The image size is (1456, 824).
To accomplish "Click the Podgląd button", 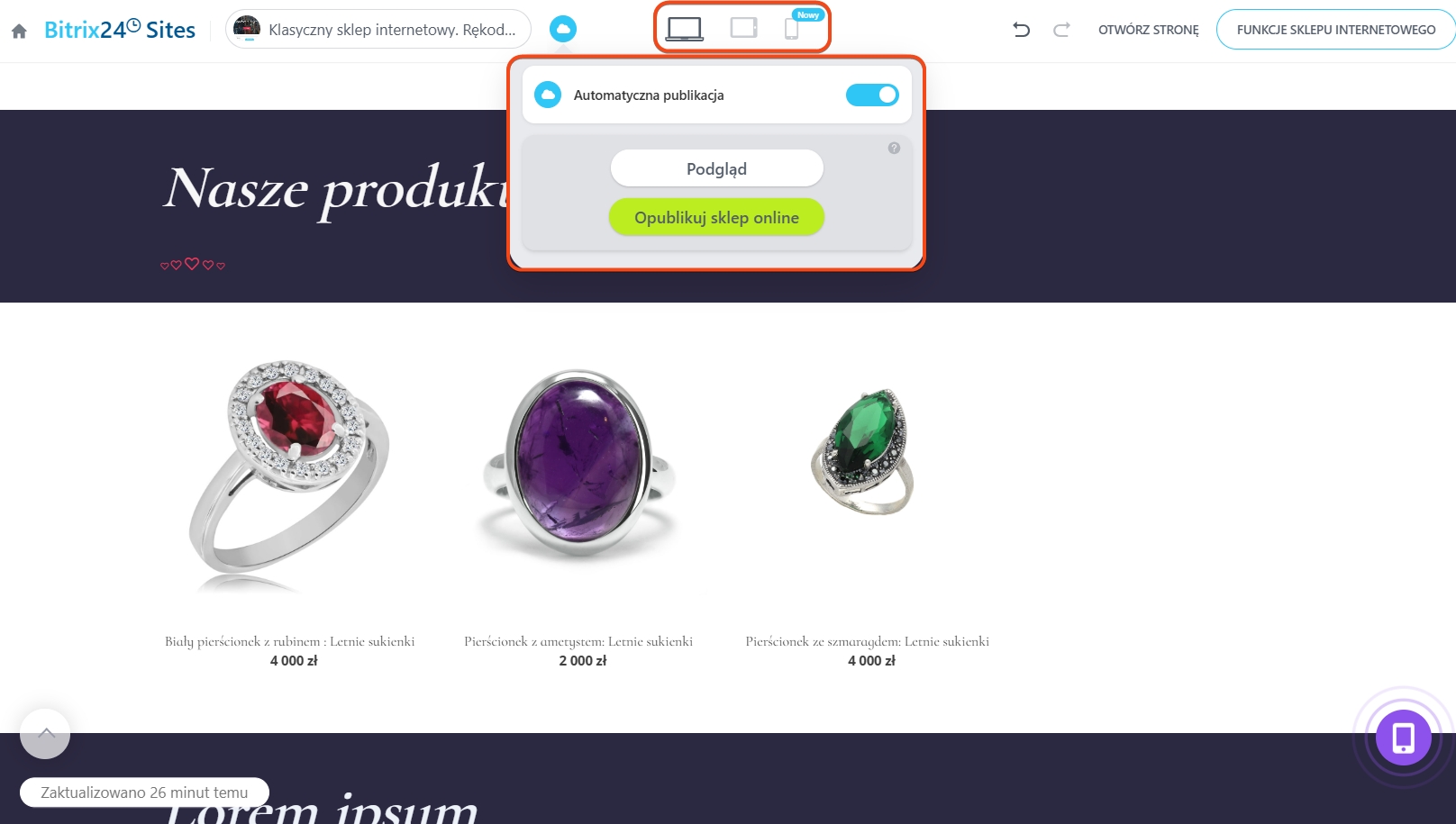I will (717, 168).
